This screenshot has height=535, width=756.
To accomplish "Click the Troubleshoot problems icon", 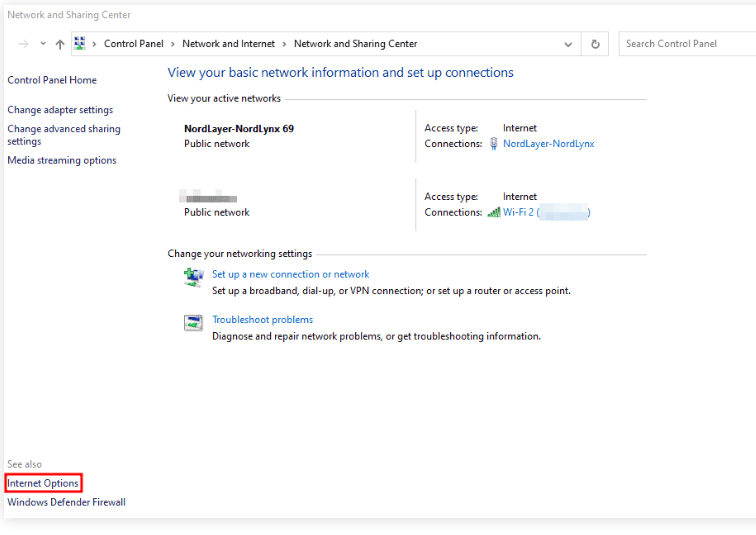I will click(x=193, y=322).
